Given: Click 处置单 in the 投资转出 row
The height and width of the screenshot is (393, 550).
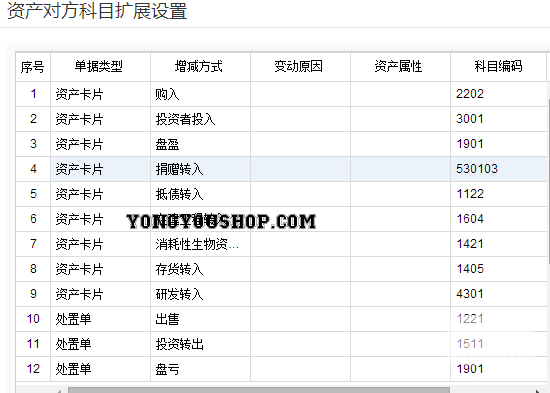Looking at the screenshot, I should pos(73,344).
